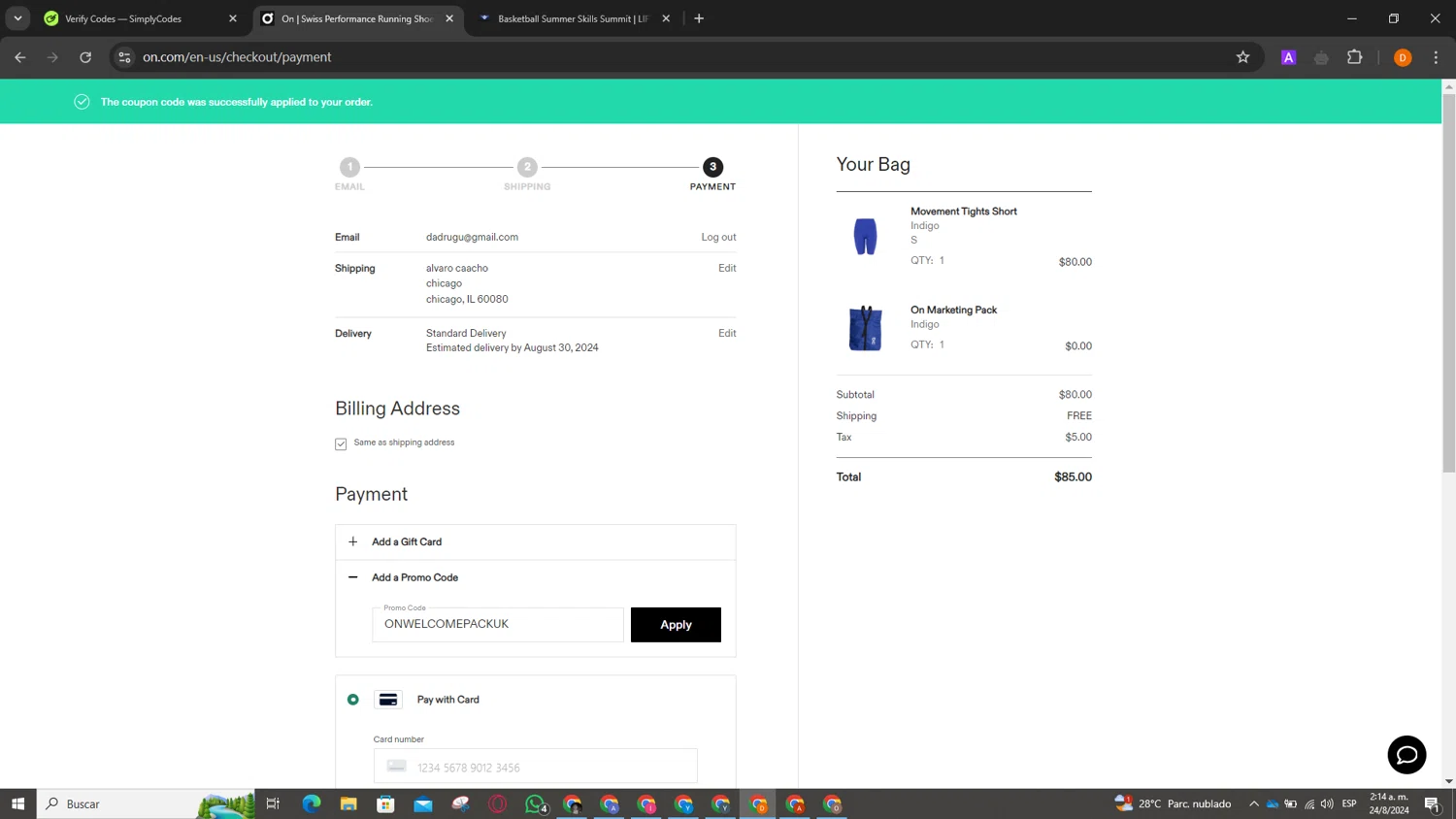This screenshot has height=819, width=1456.
Task: Edit the delivery method
Action: (x=727, y=333)
